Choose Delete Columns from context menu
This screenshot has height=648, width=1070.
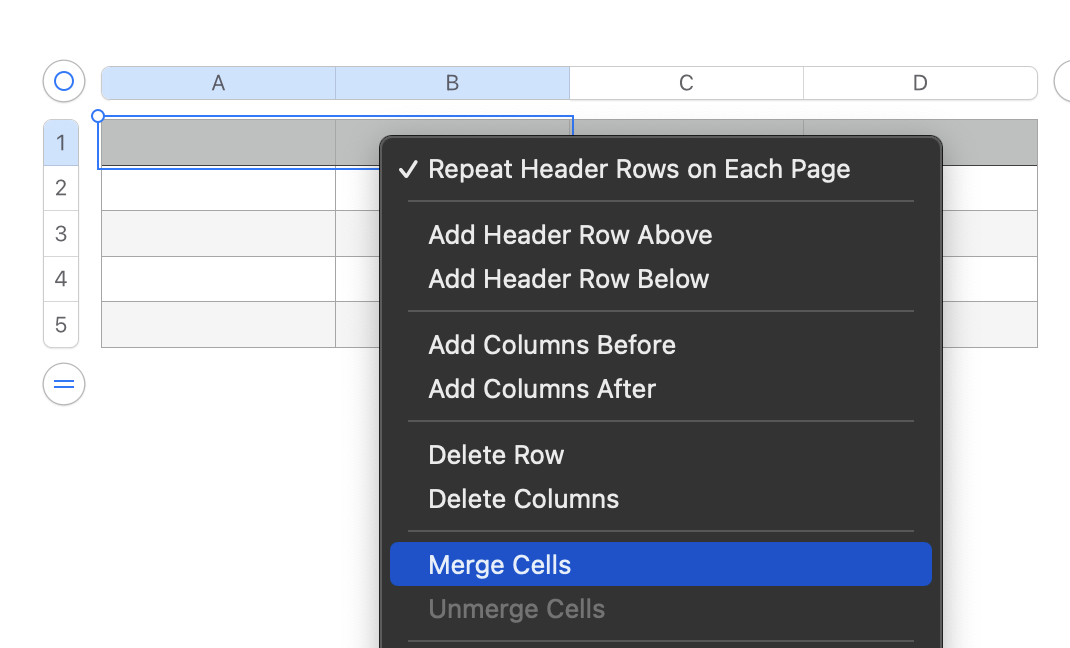(x=523, y=499)
